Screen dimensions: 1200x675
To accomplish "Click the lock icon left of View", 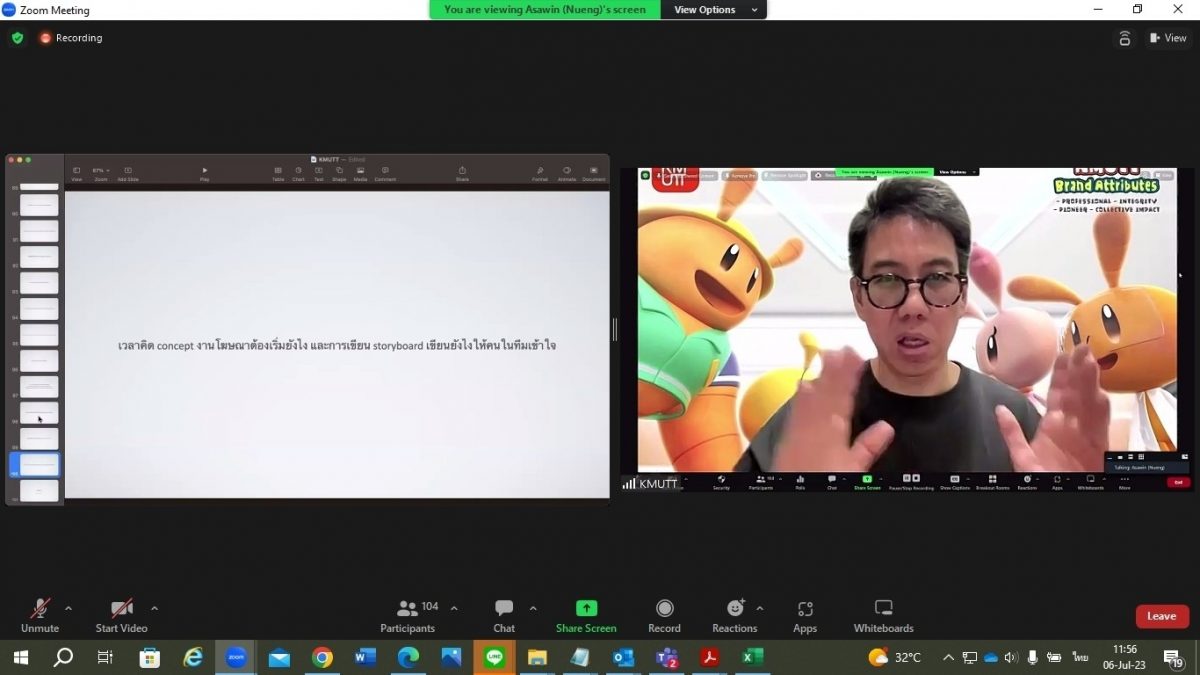I will [x=1125, y=38].
